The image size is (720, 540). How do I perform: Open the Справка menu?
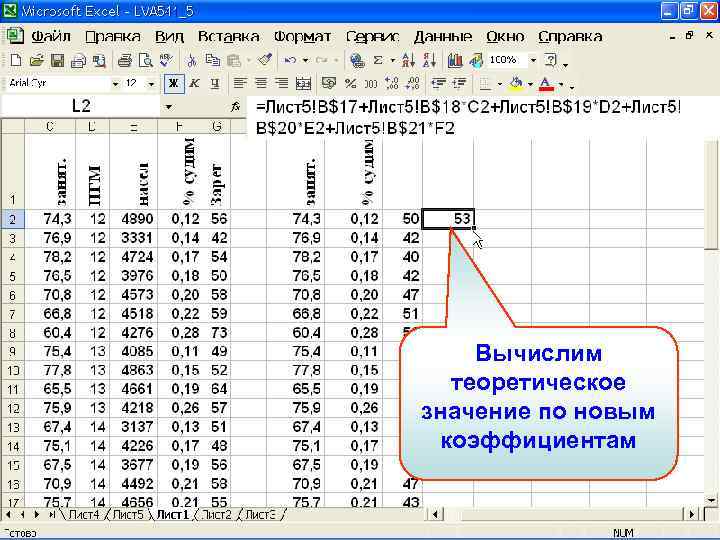570,36
